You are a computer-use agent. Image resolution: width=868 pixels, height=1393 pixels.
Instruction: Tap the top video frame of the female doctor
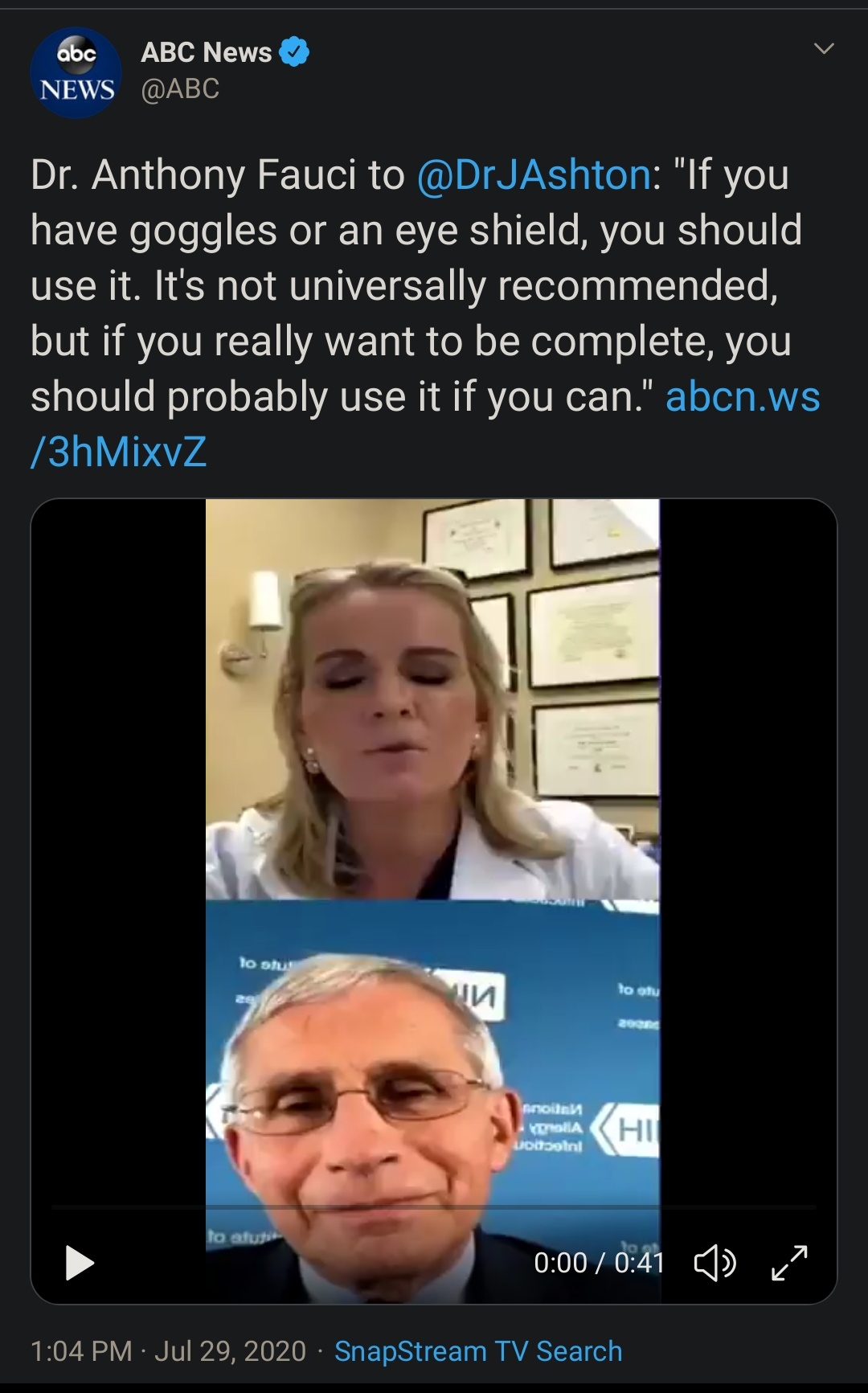point(432,699)
